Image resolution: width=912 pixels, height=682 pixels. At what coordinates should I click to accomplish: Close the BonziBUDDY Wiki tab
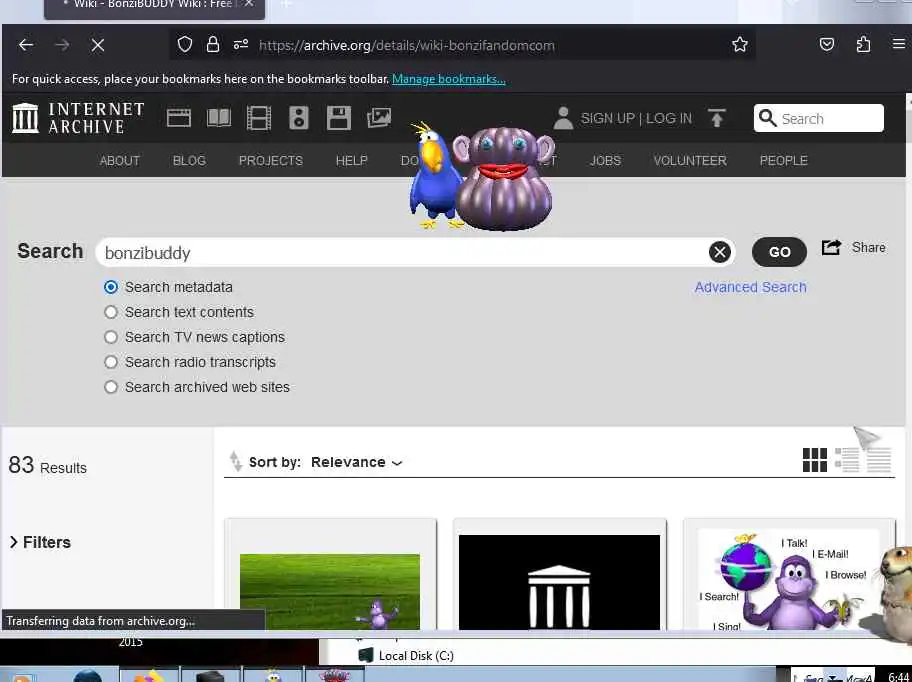(x=249, y=4)
